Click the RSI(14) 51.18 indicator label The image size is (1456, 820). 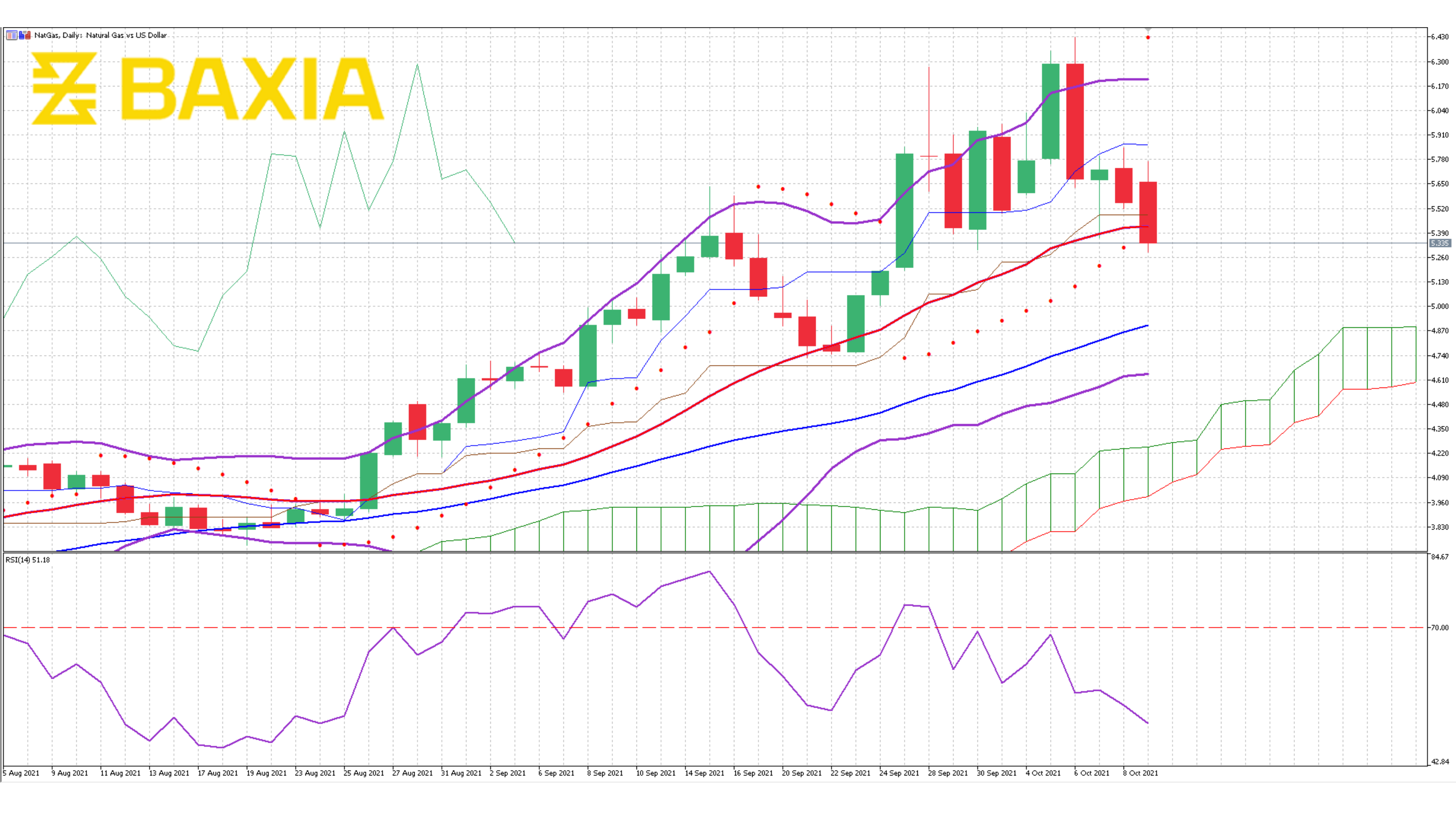click(x=27, y=559)
